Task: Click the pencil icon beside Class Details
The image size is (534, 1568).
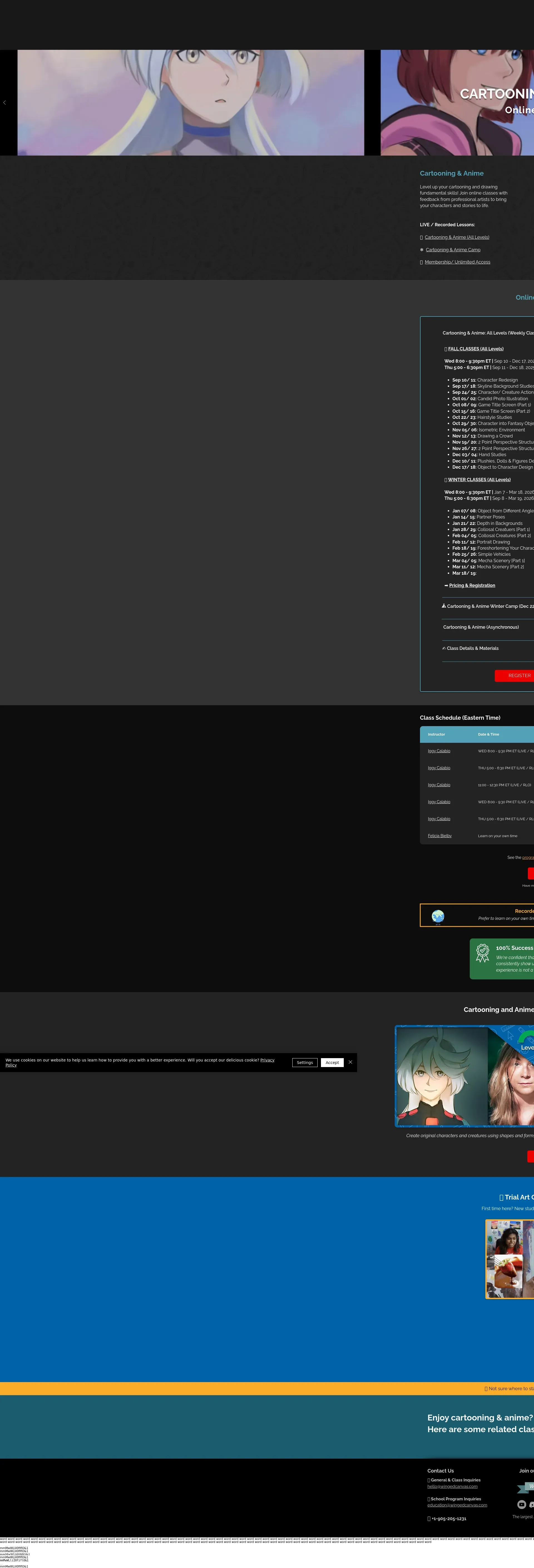Action: tap(444, 648)
